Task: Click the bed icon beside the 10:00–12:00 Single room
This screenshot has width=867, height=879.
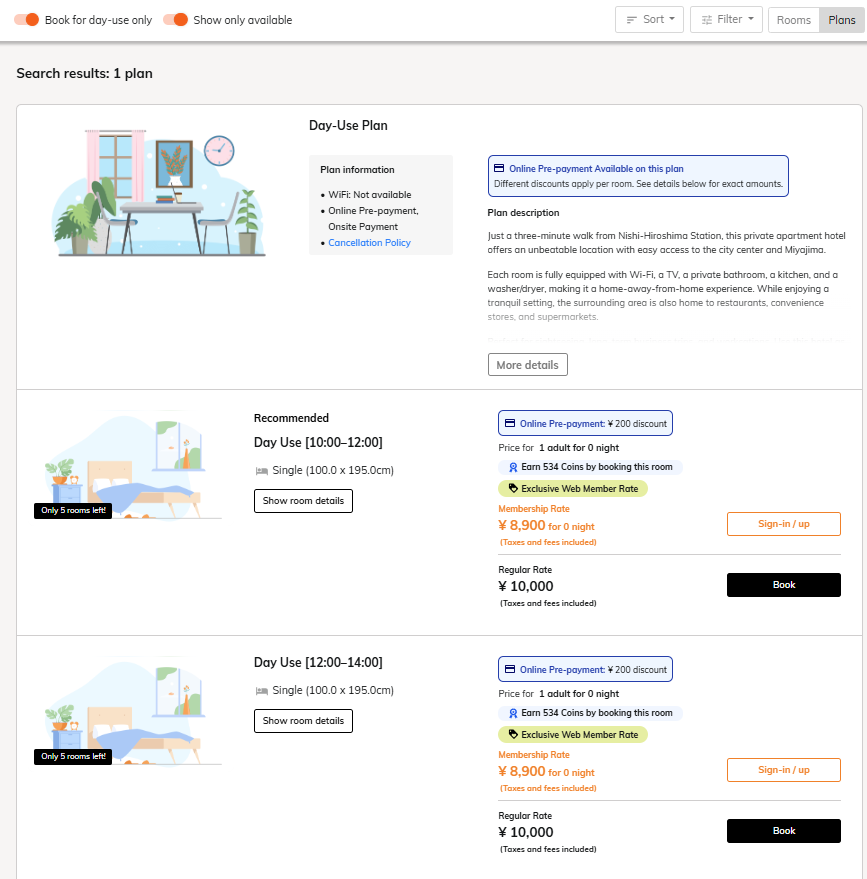Action: pos(261,470)
